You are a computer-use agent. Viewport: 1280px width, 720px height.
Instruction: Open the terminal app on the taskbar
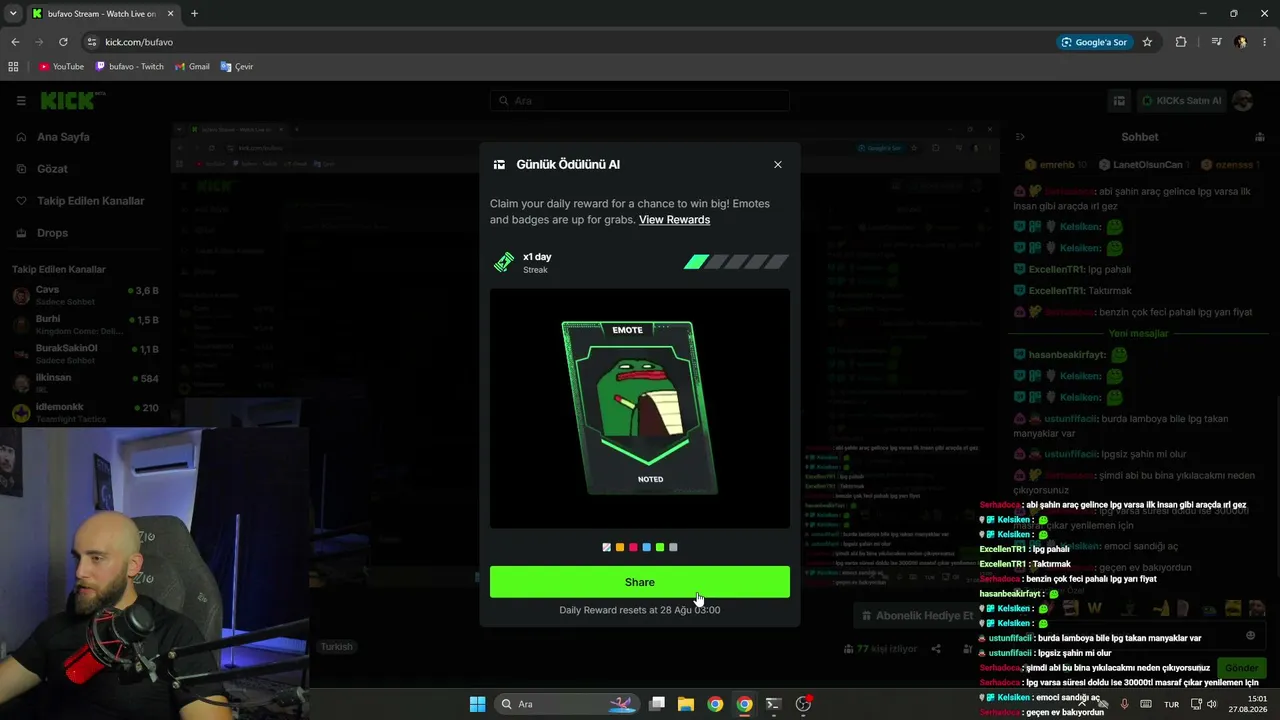click(x=773, y=704)
